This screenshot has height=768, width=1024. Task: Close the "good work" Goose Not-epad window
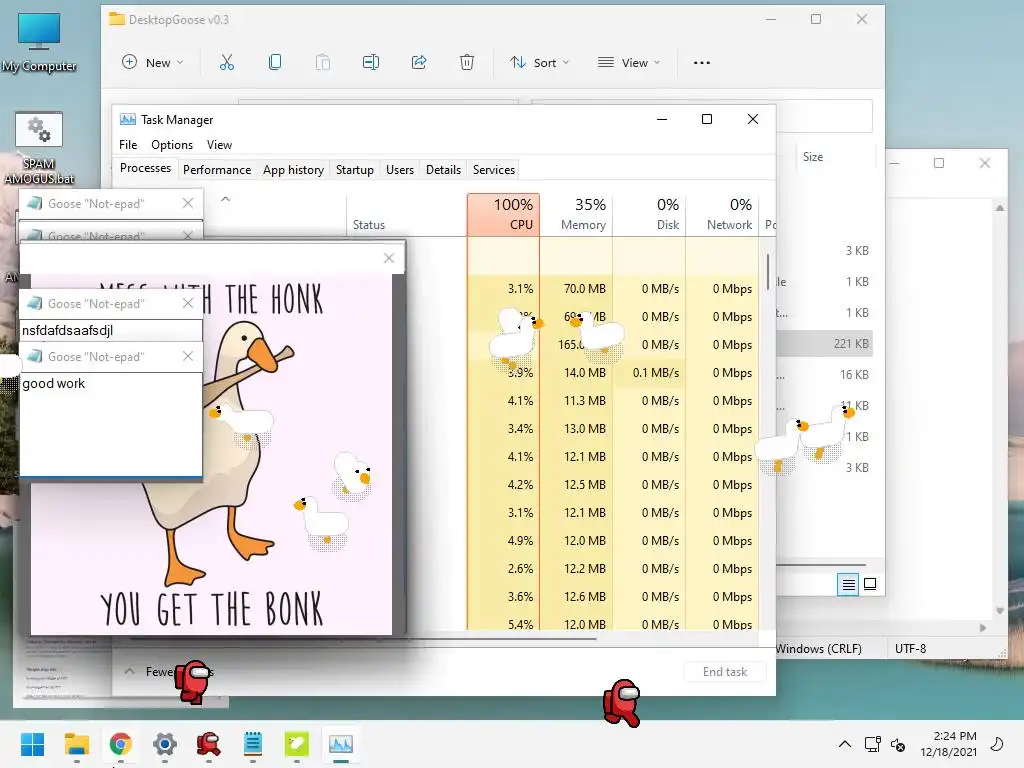188,356
